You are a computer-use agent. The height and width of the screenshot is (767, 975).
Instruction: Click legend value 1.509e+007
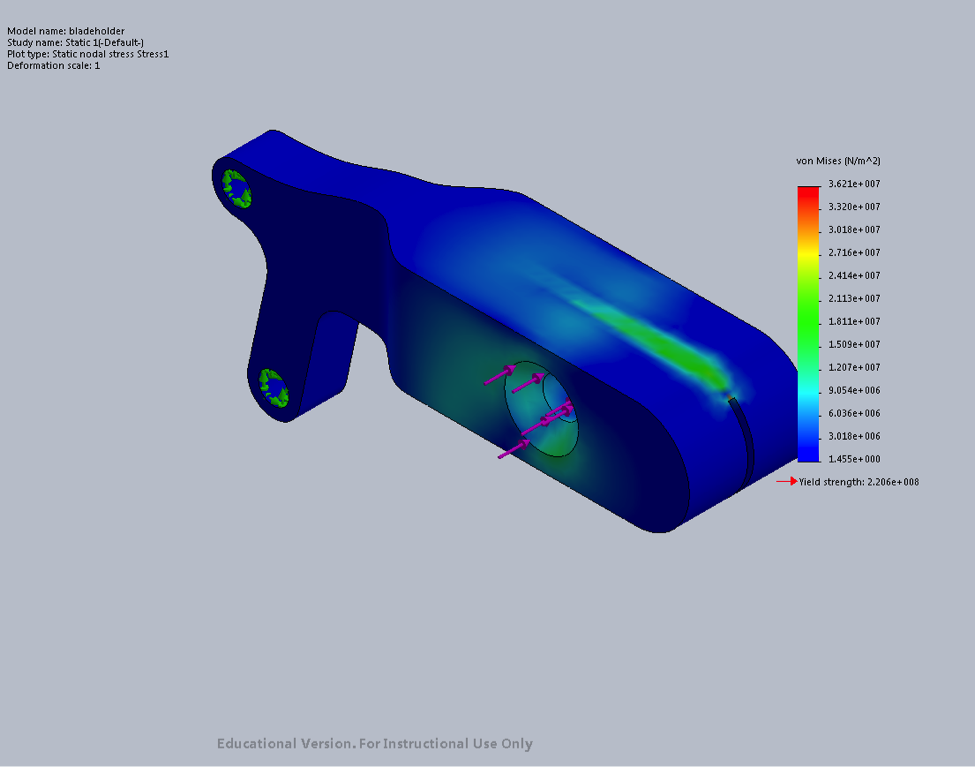tap(854, 345)
